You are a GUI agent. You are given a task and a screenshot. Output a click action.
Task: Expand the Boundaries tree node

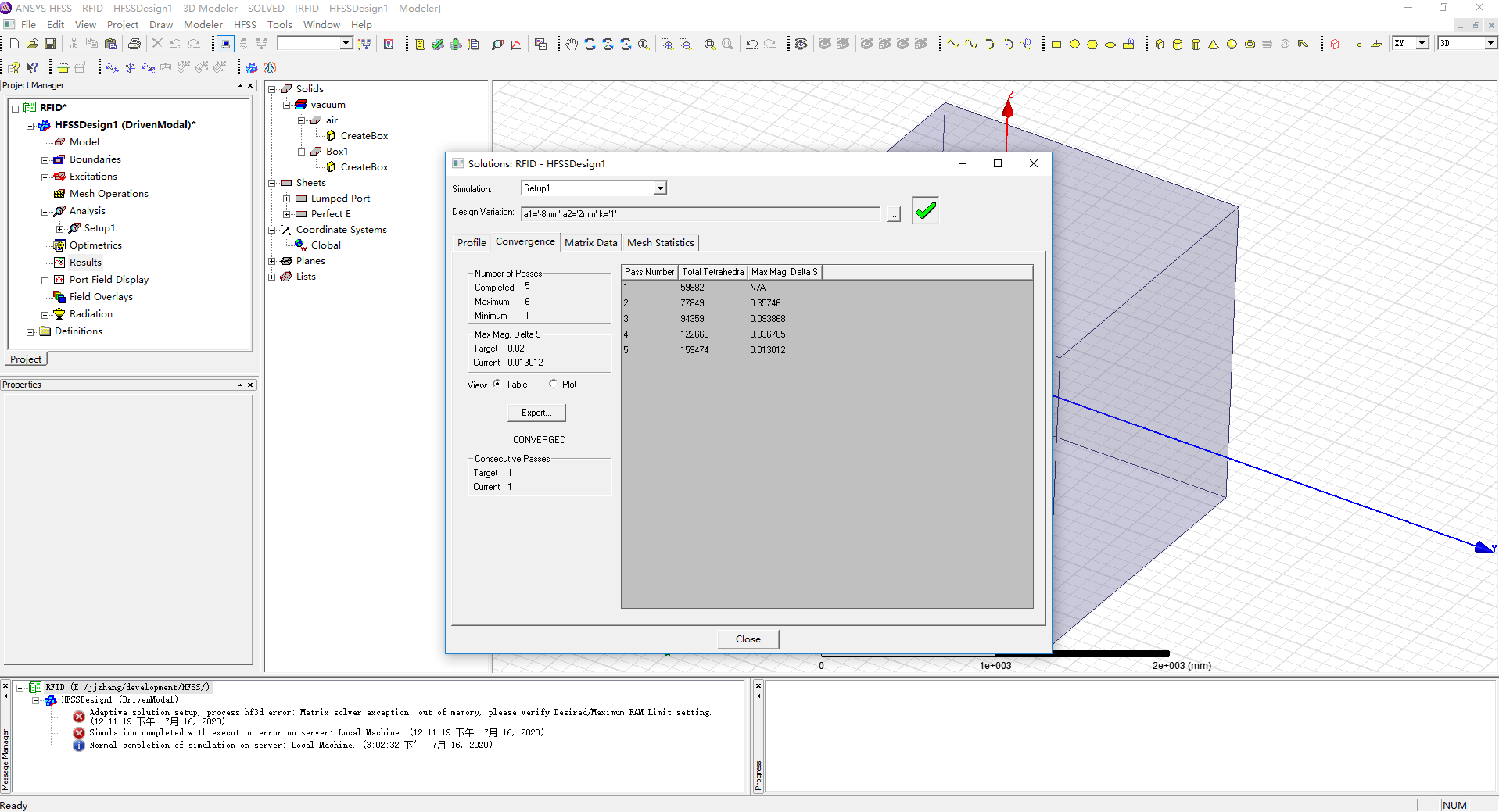(x=45, y=159)
